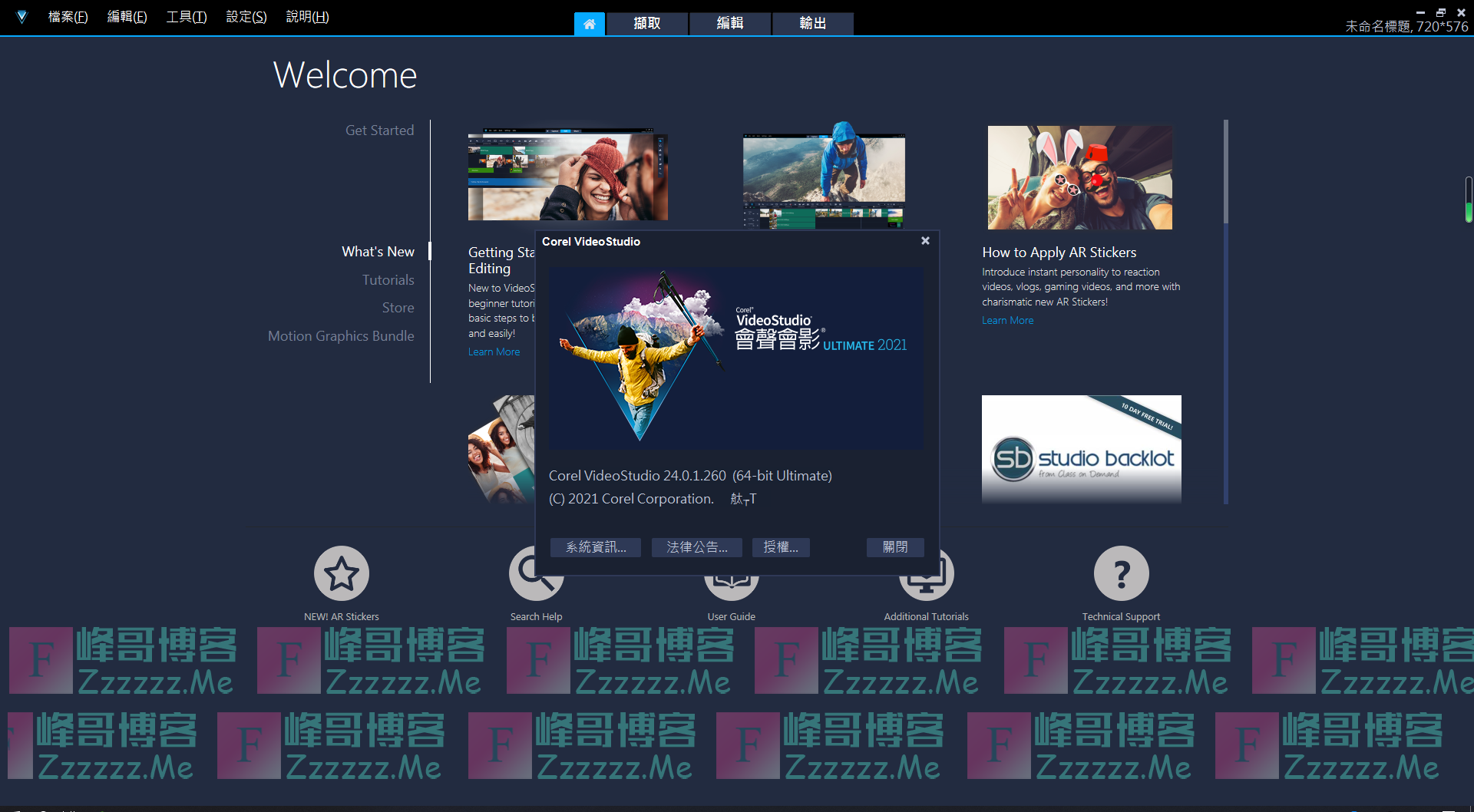Screen dimensions: 1474x812
Task: Click the 系統資訊 (System Info) button
Action: click(x=596, y=547)
